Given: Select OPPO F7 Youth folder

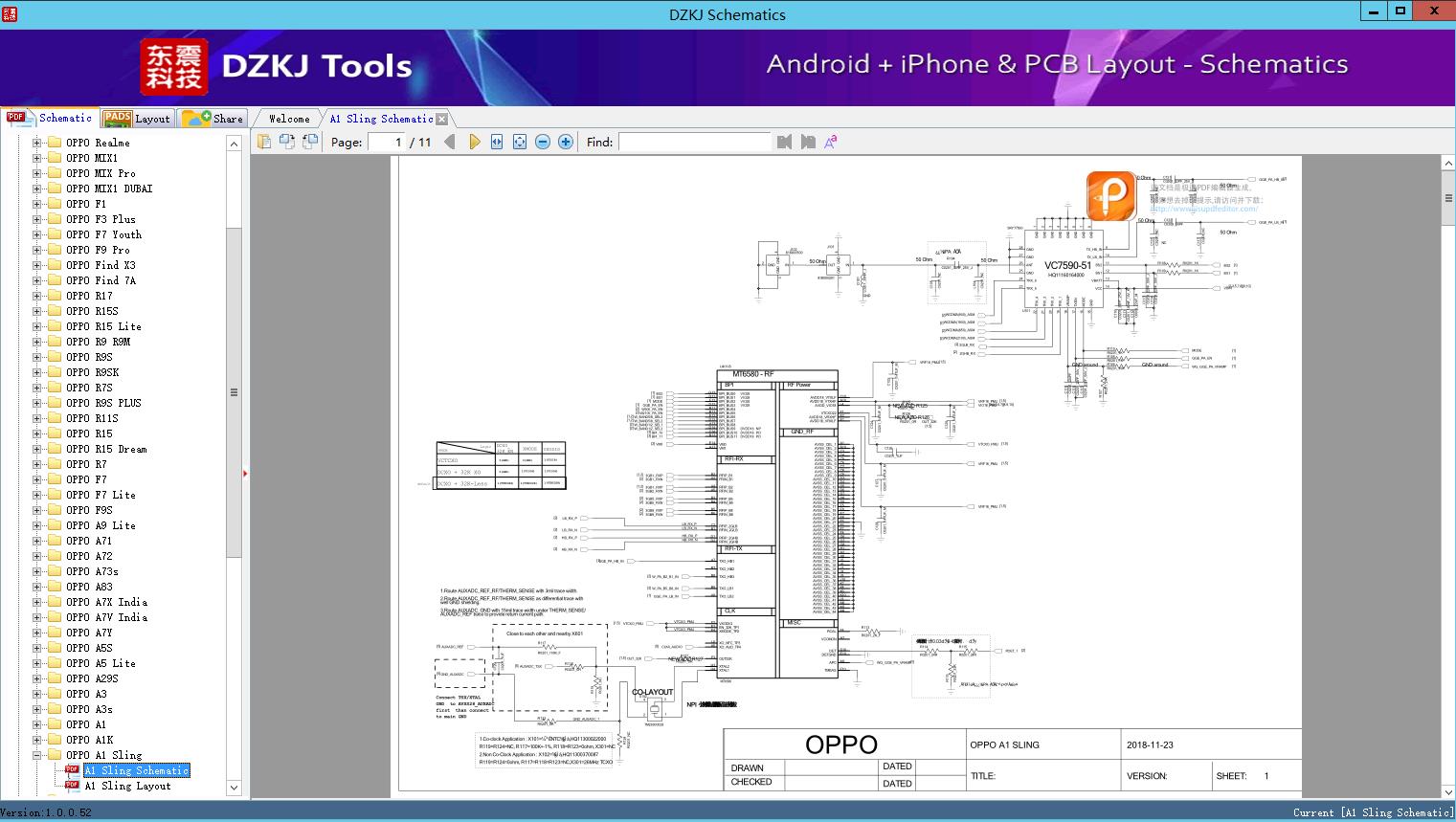Looking at the screenshot, I should click(103, 234).
